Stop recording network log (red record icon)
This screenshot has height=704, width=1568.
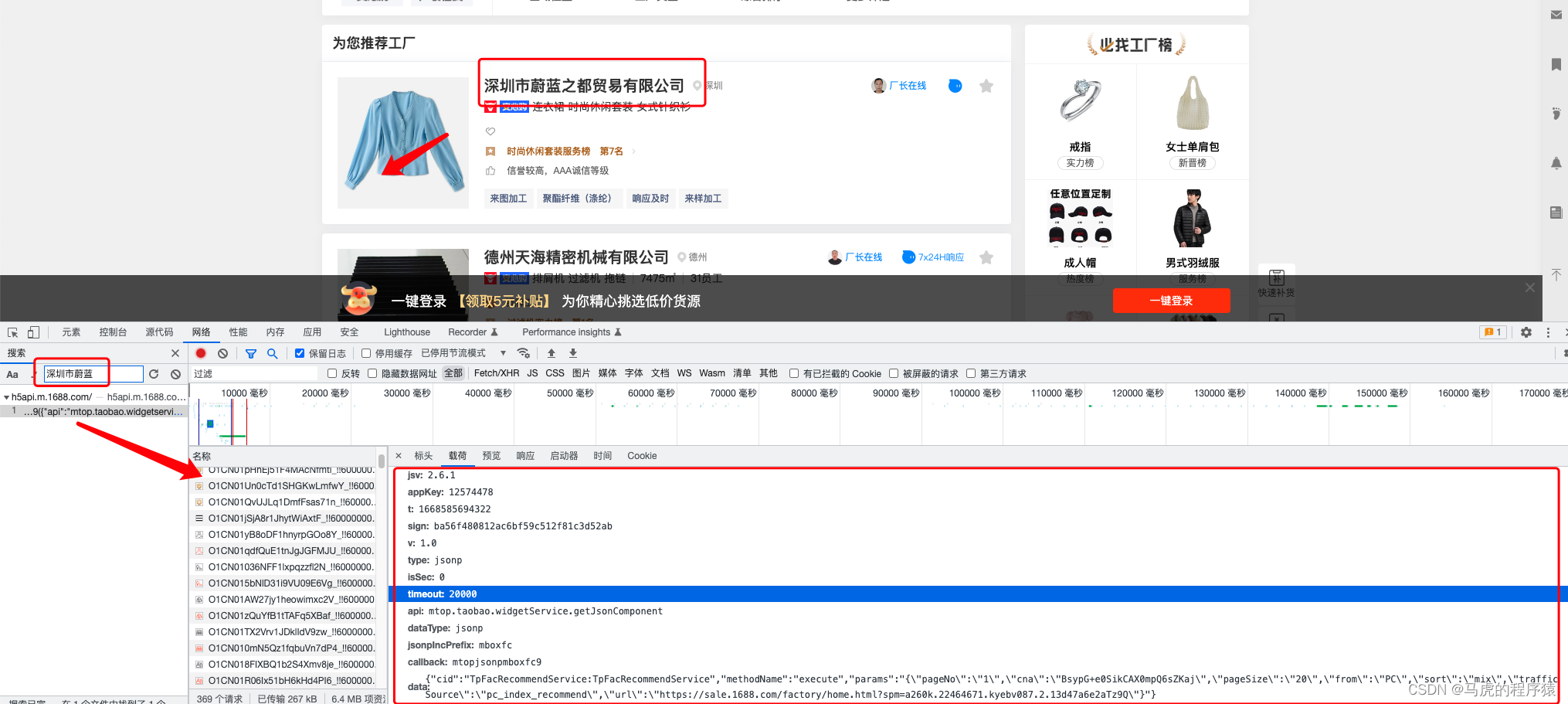pos(201,353)
